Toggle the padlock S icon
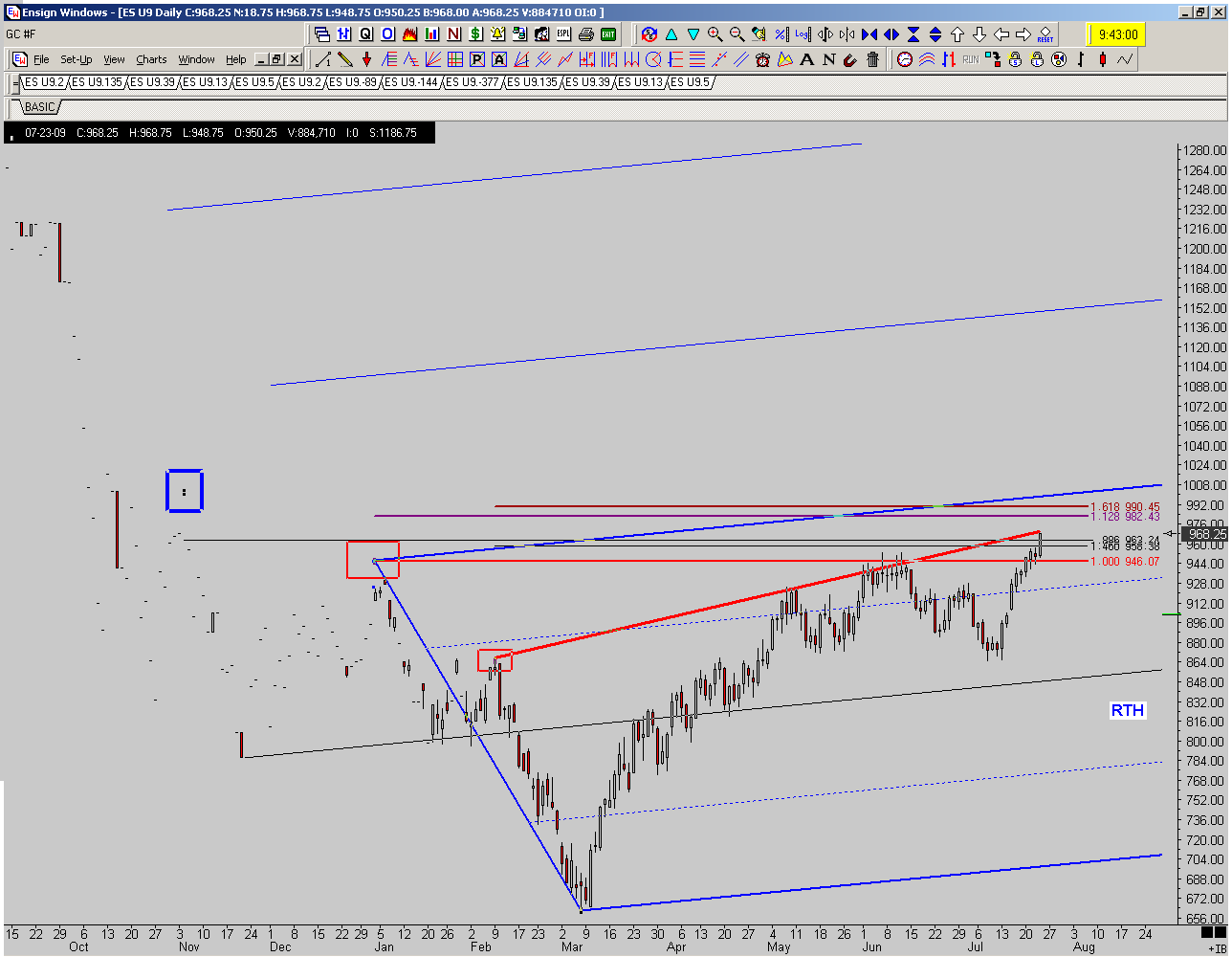Image resolution: width=1232 pixels, height=957 pixels. click(x=1015, y=59)
